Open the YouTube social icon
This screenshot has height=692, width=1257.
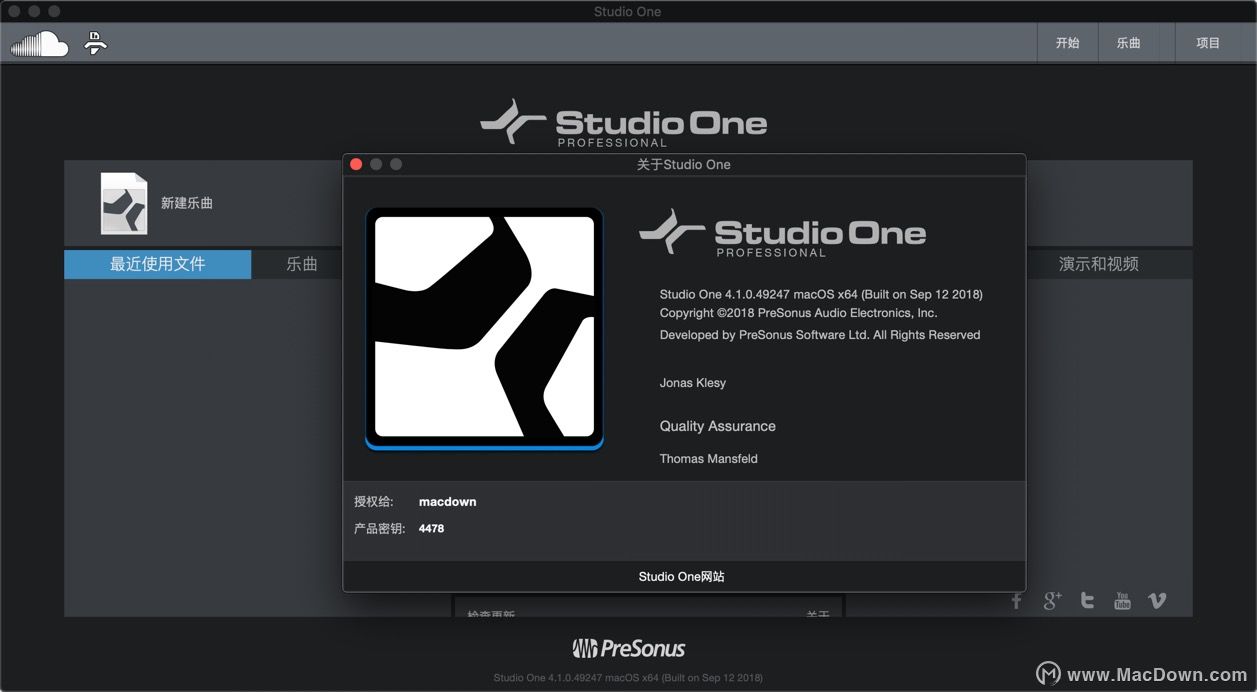(x=1122, y=600)
